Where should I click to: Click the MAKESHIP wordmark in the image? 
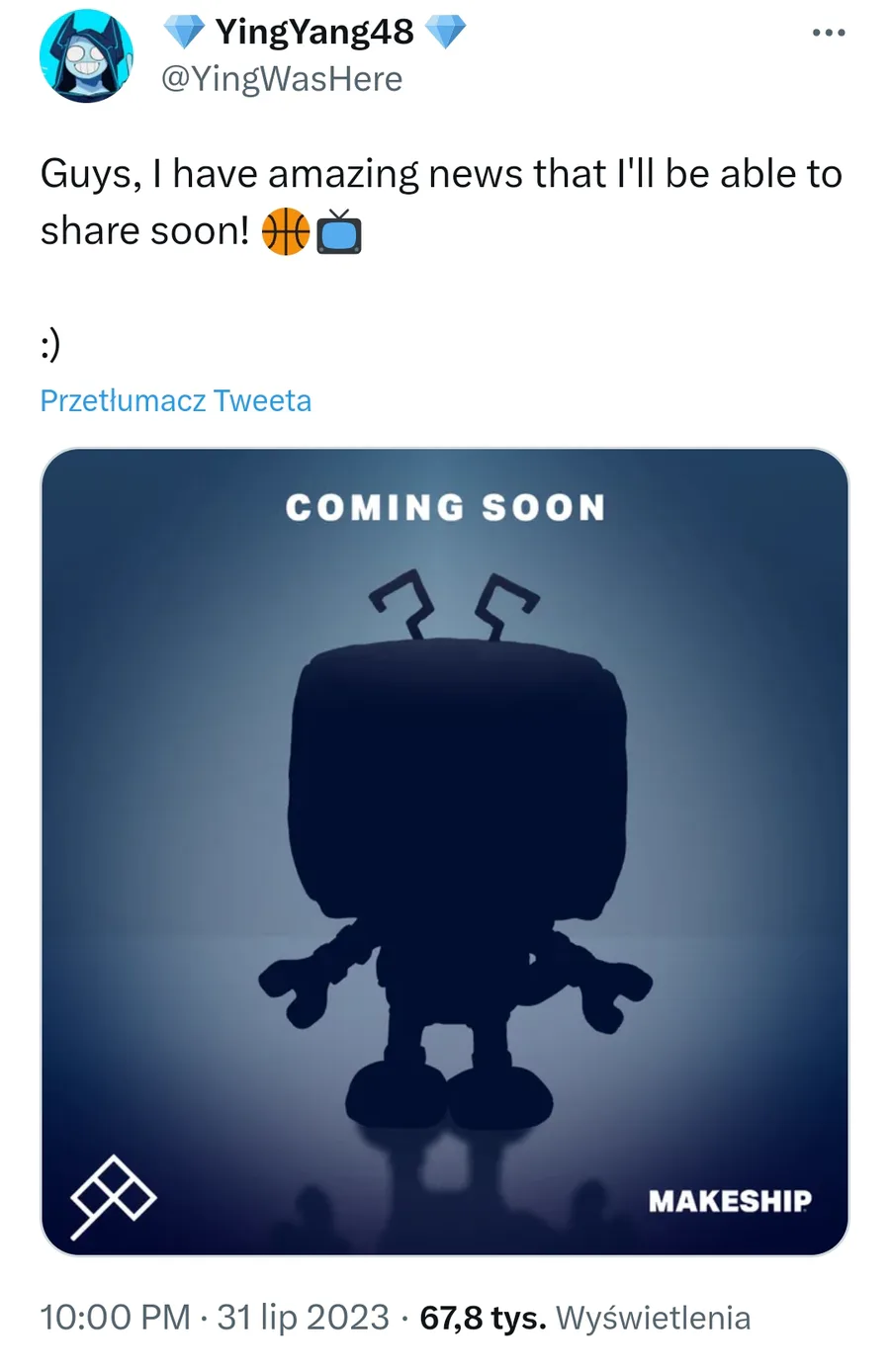point(730,1201)
